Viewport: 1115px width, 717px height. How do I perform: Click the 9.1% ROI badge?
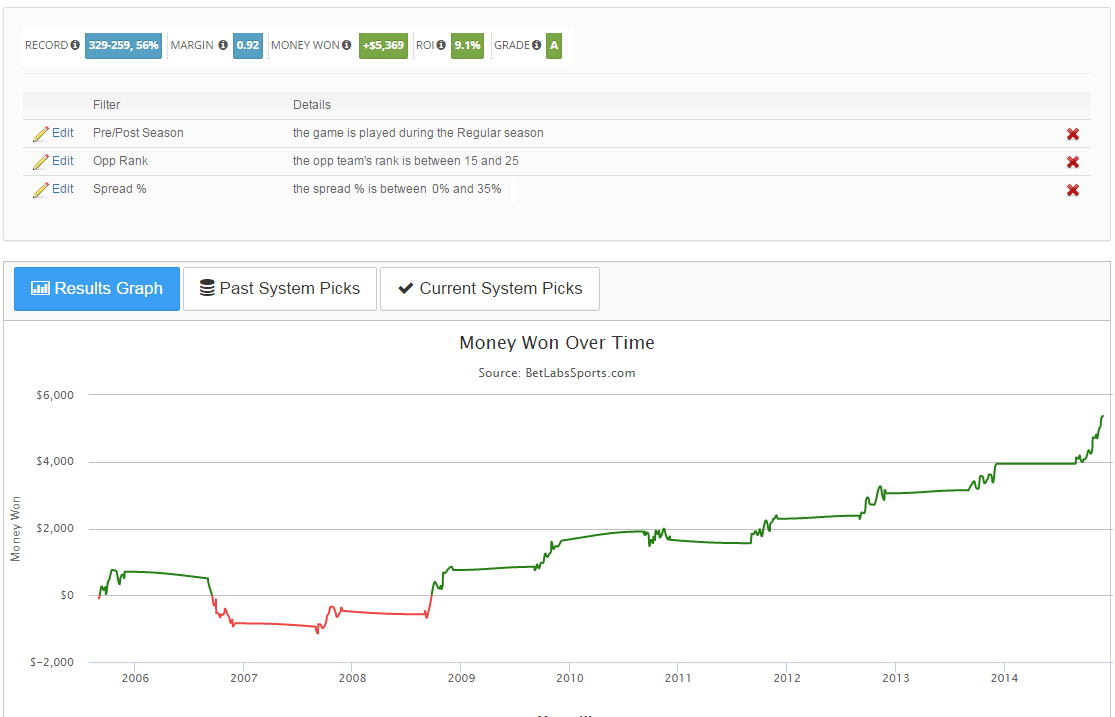467,46
